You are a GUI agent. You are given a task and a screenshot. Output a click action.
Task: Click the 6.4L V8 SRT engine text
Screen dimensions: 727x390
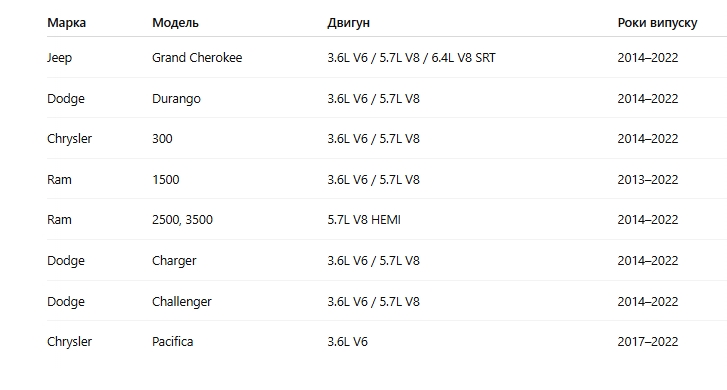[463, 58]
